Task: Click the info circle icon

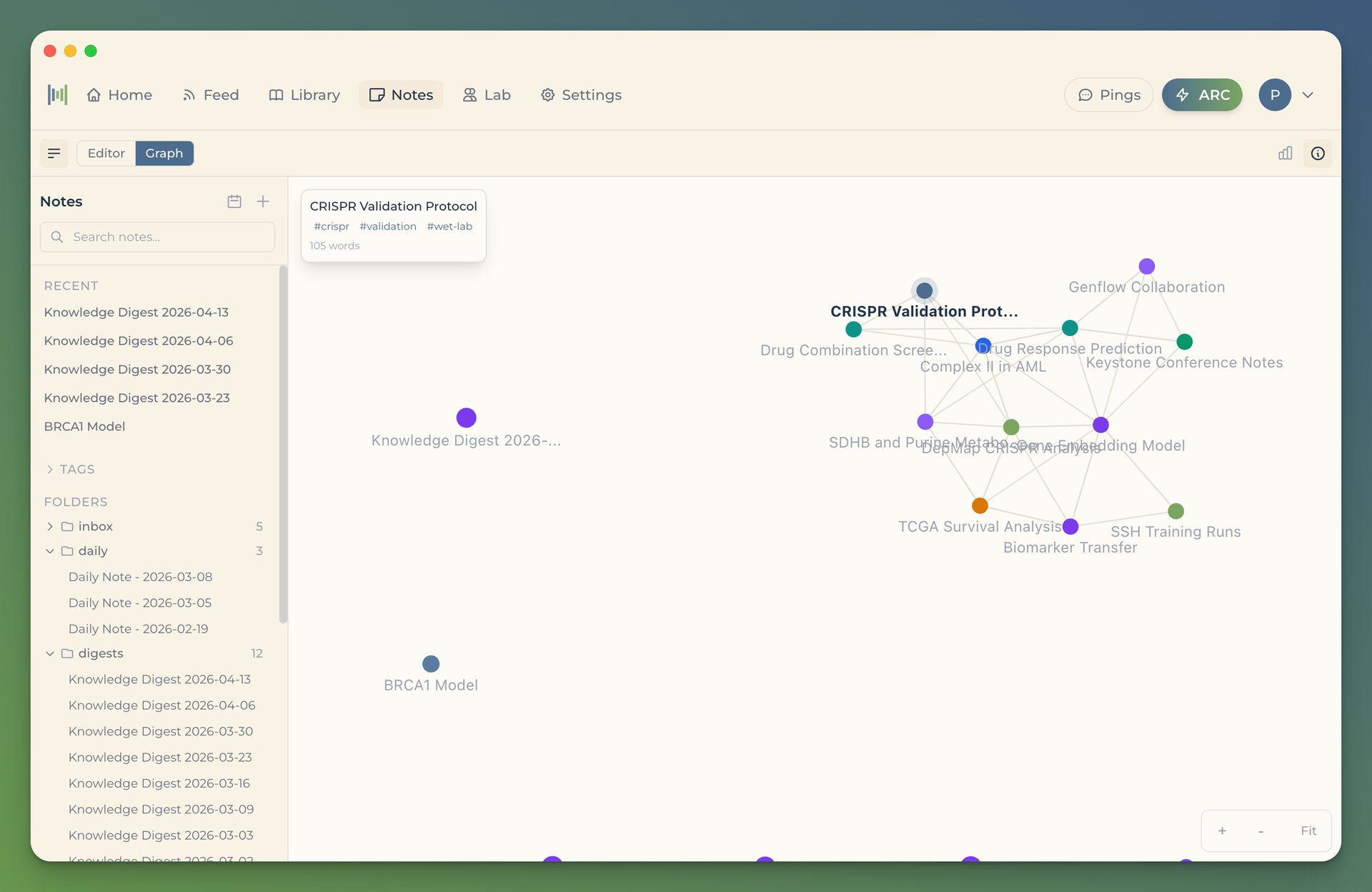Action: pyautogui.click(x=1318, y=153)
